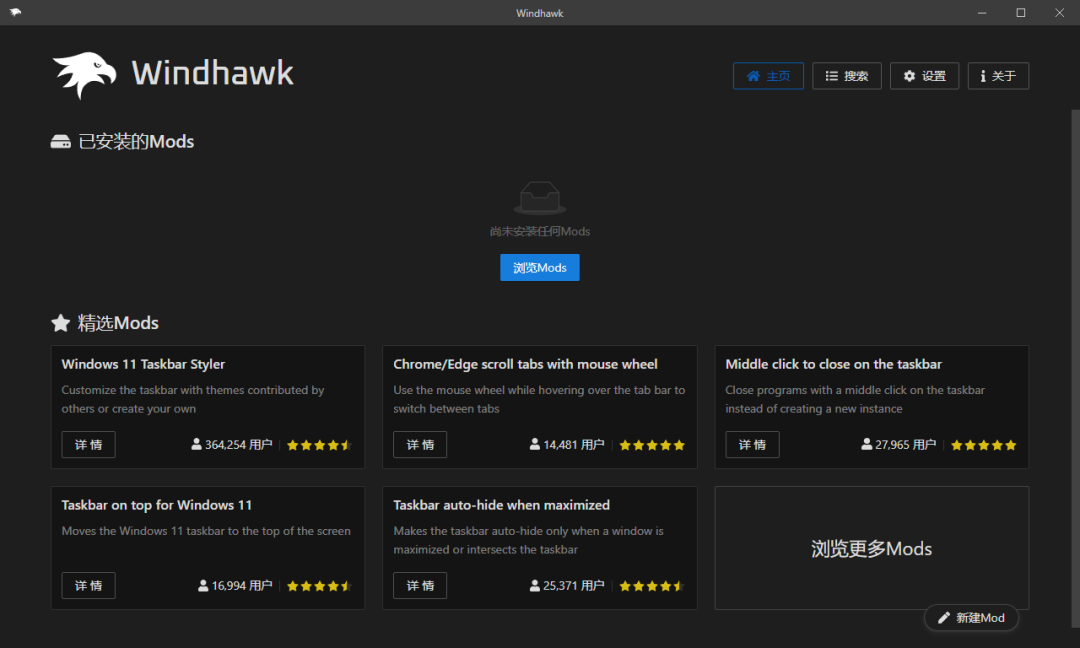Screen dimensions: 1080x648
Task: Minimize the Windhawk window
Action: point(982,12)
